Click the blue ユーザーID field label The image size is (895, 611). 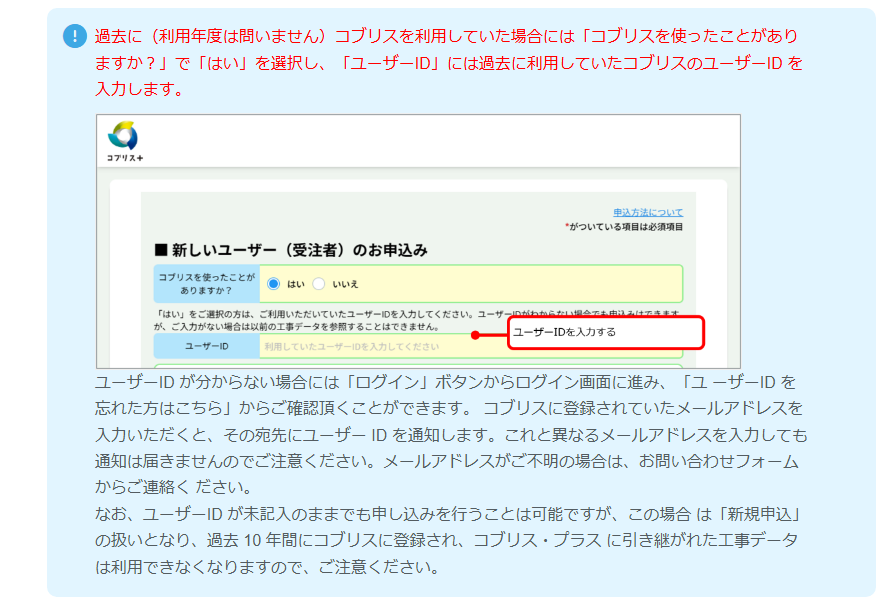click(206, 347)
